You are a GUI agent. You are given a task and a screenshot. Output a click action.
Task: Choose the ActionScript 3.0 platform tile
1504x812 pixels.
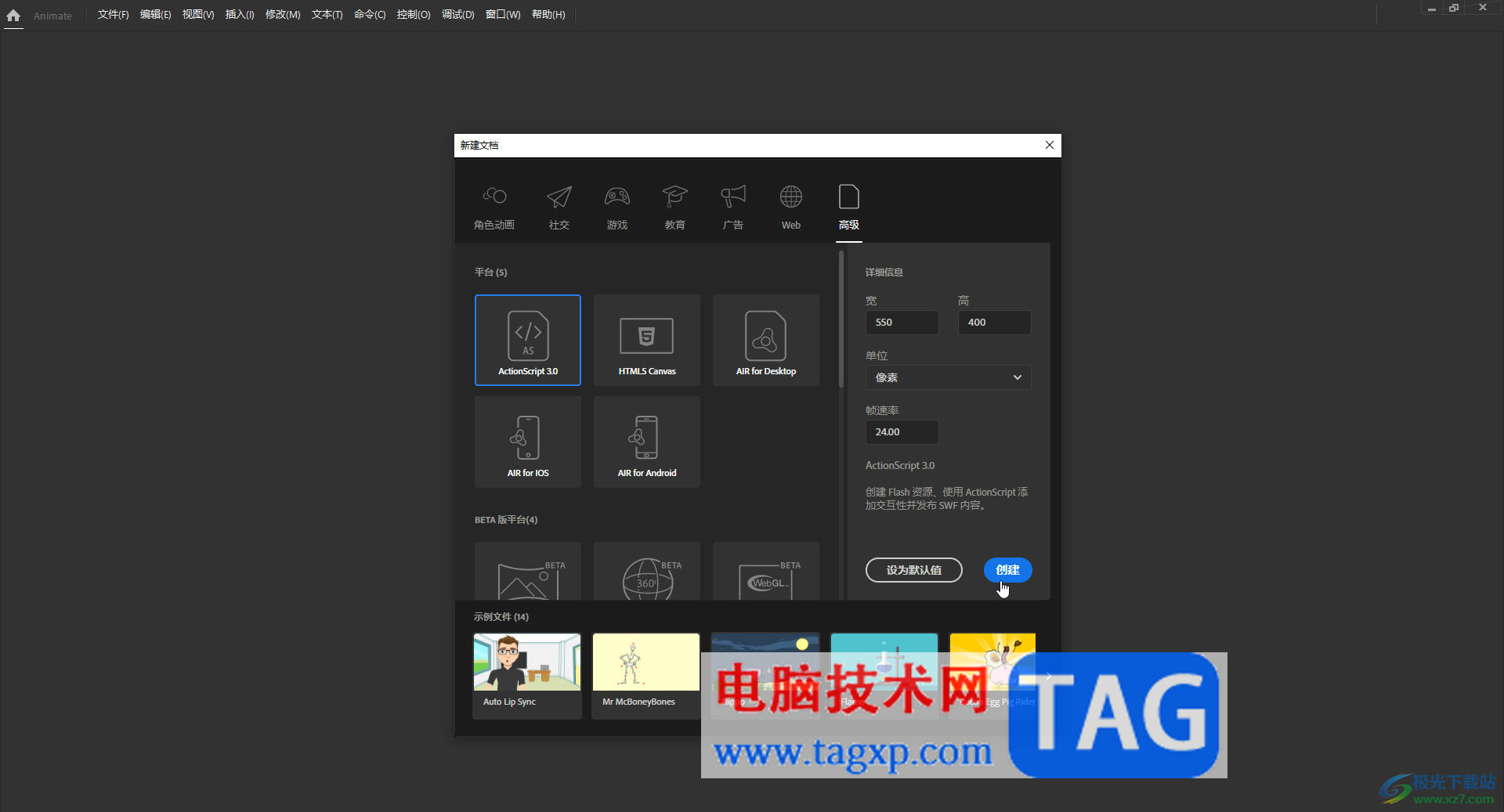pos(528,340)
